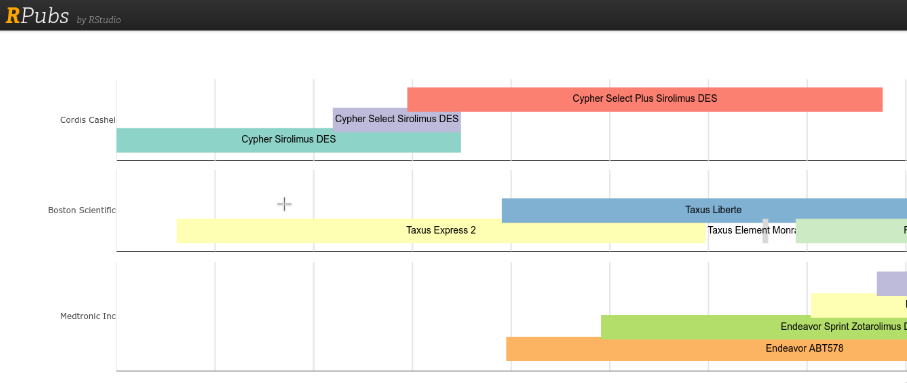Click the Cordis Cashel row label
The image size is (907, 383).
click(88, 120)
